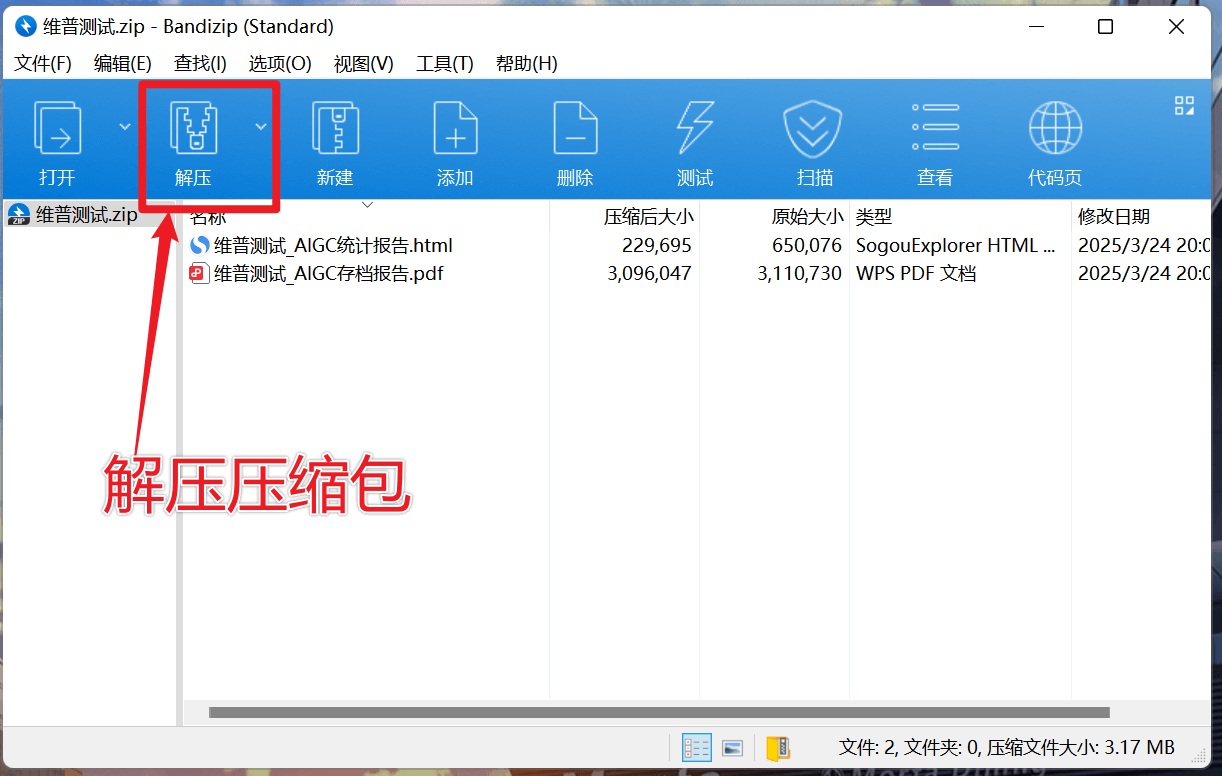Open the 文件(F) menu
Screen dimensions: 1222x776
tap(43, 63)
